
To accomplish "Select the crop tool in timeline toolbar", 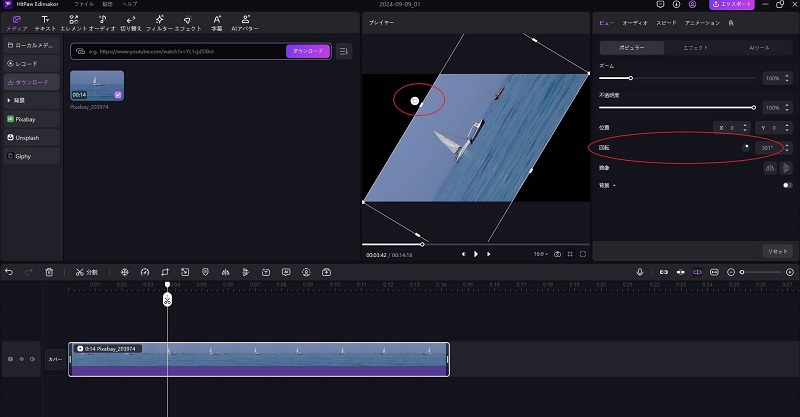I will click(165, 272).
